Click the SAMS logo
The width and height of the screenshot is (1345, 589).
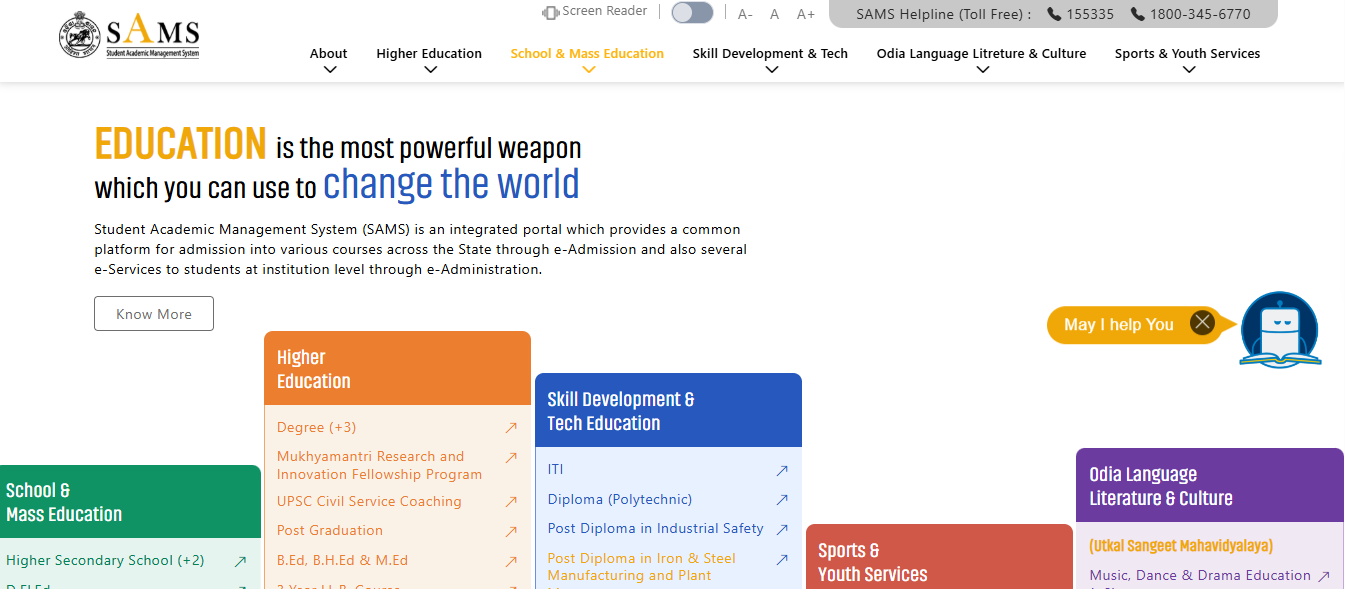click(129, 37)
